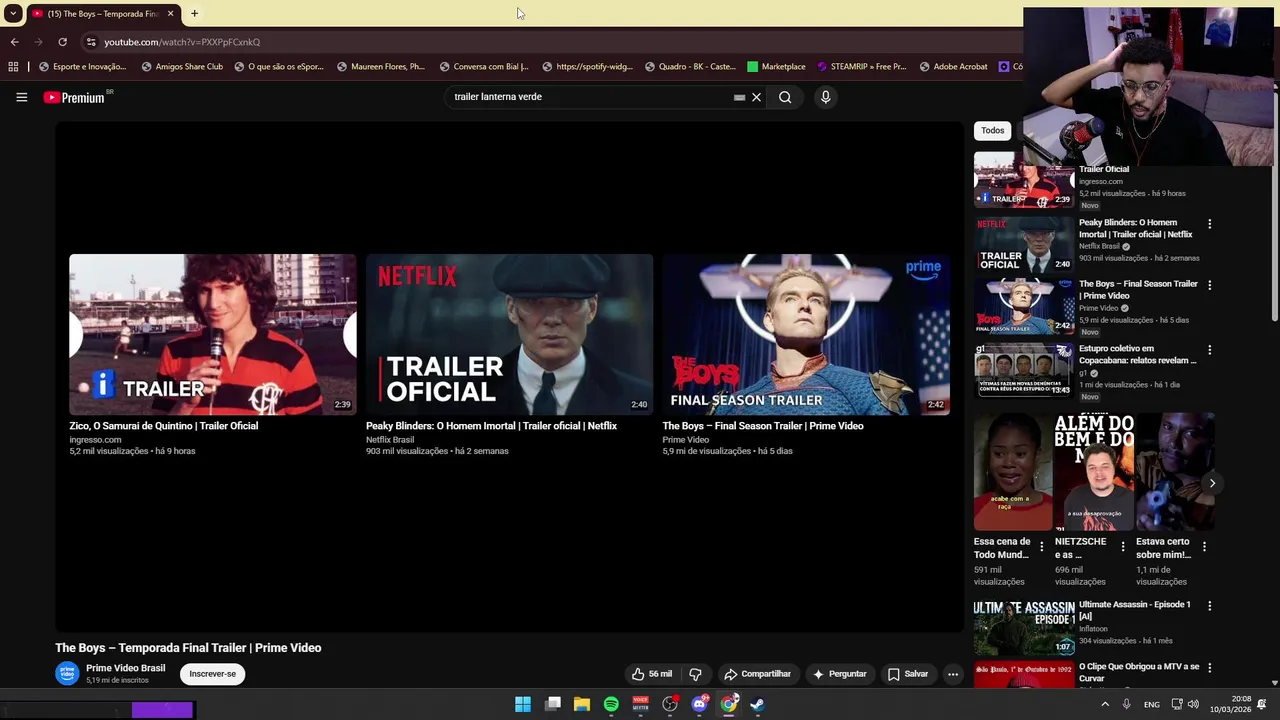1280x720 pixels.
Task: Like the video with 56 mil
Action: pyautogui.click(x=651, y=674)
